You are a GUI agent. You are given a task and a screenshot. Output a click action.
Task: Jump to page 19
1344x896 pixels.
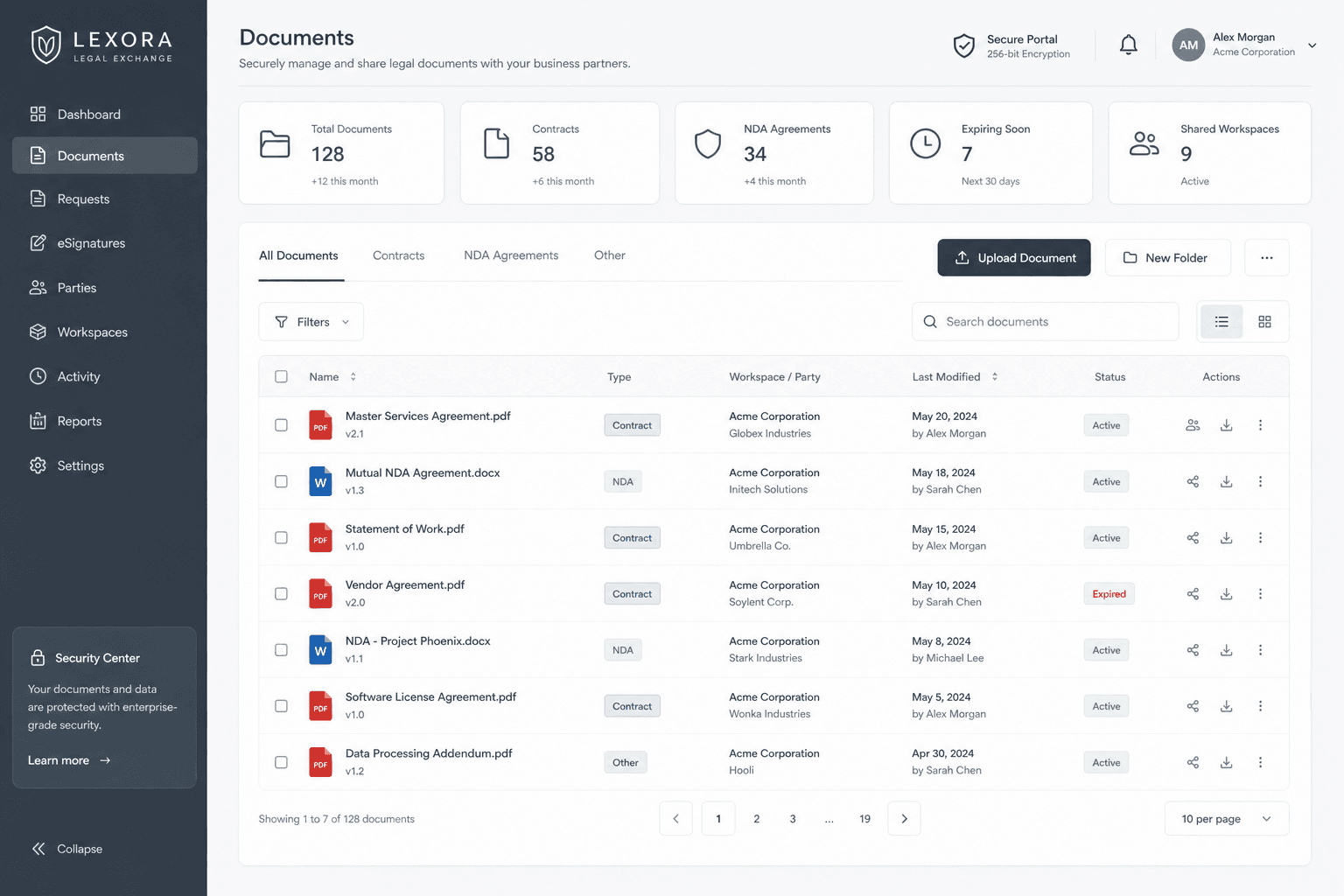[x=864, y=819]
